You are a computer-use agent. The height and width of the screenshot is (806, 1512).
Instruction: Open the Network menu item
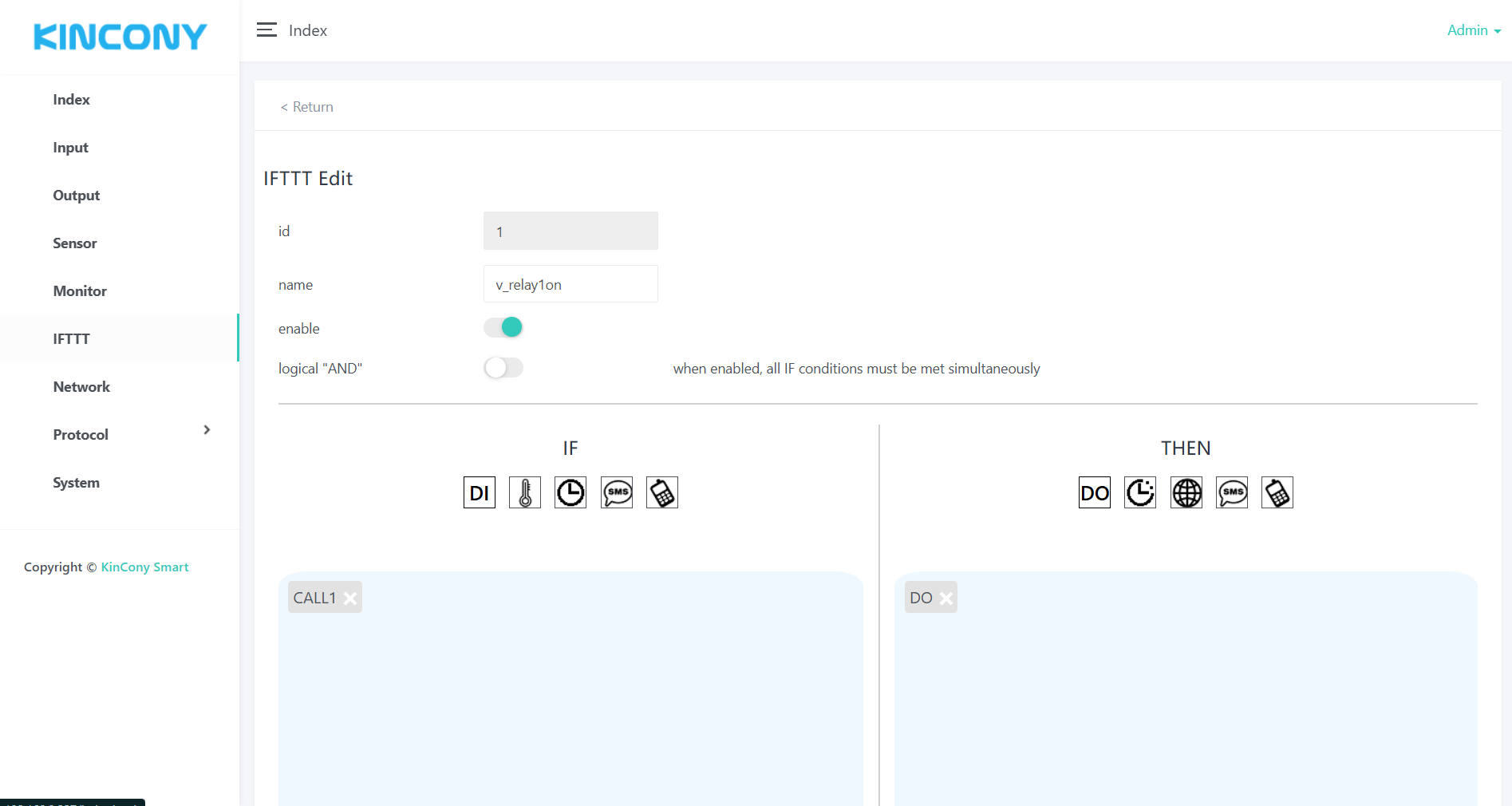pyautogui.click(x=81, y=387)
